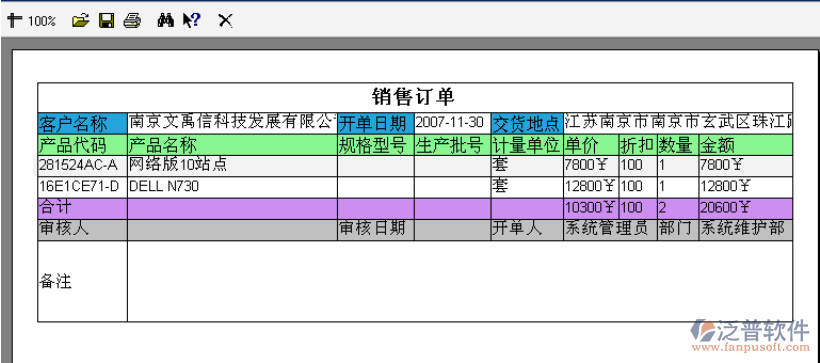The width and height of the screenshot is (820, 363).
Task: Save the report using the floppy disk icon
Action: 107,21
